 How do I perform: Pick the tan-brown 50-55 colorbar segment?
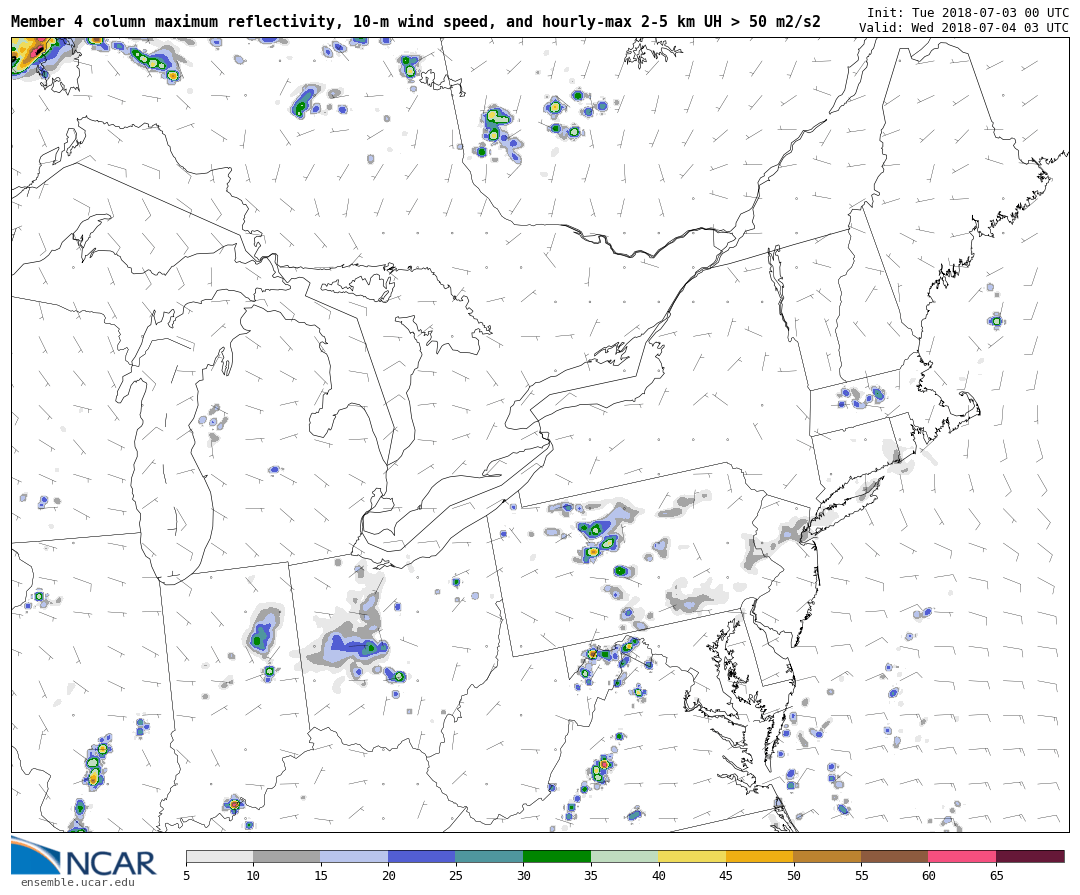pyautogui.click(x=826, y=857)
